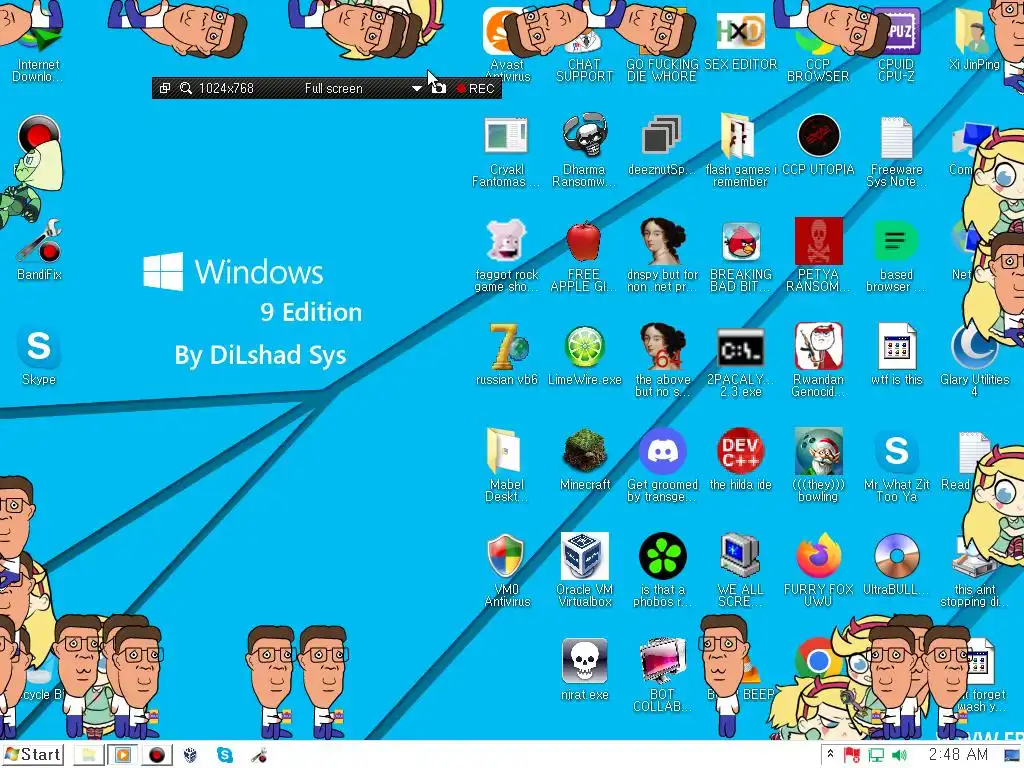
Task: Open the VirtualBox cube taskbar icon
Action: pos(190,755)
